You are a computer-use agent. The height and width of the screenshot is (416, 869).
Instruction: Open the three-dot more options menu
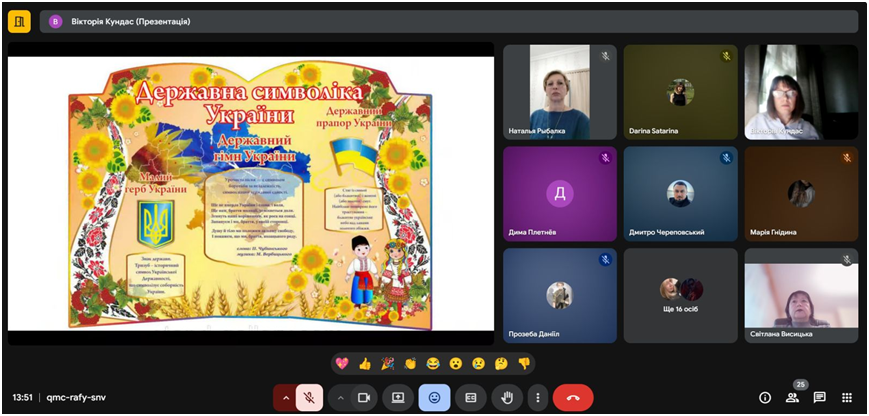point(538,397)
